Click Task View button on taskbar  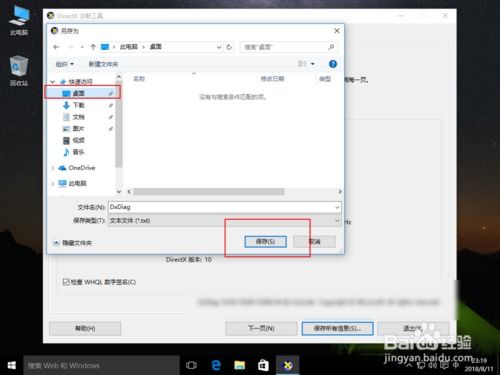click(x=191, y=365)
